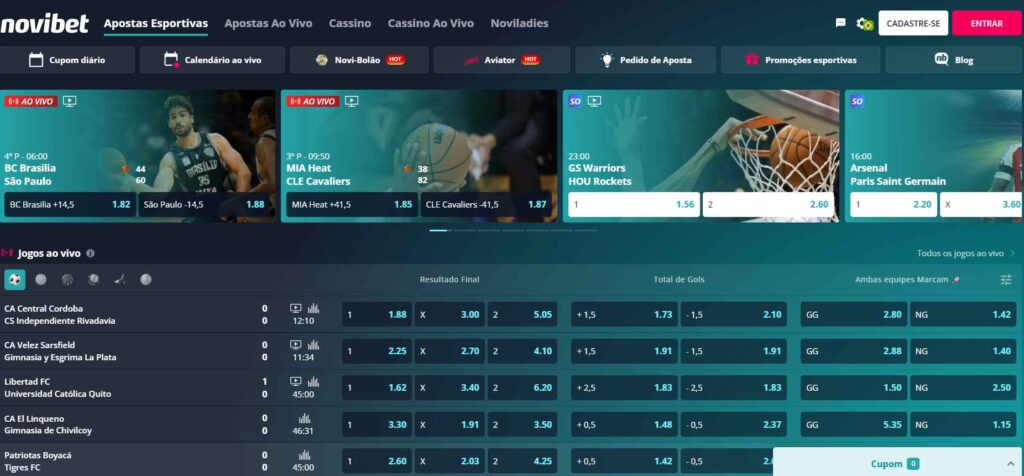Open statistics for CA El Linqueno match
This screenshot has width=1024, height=476.
[304, 419]
